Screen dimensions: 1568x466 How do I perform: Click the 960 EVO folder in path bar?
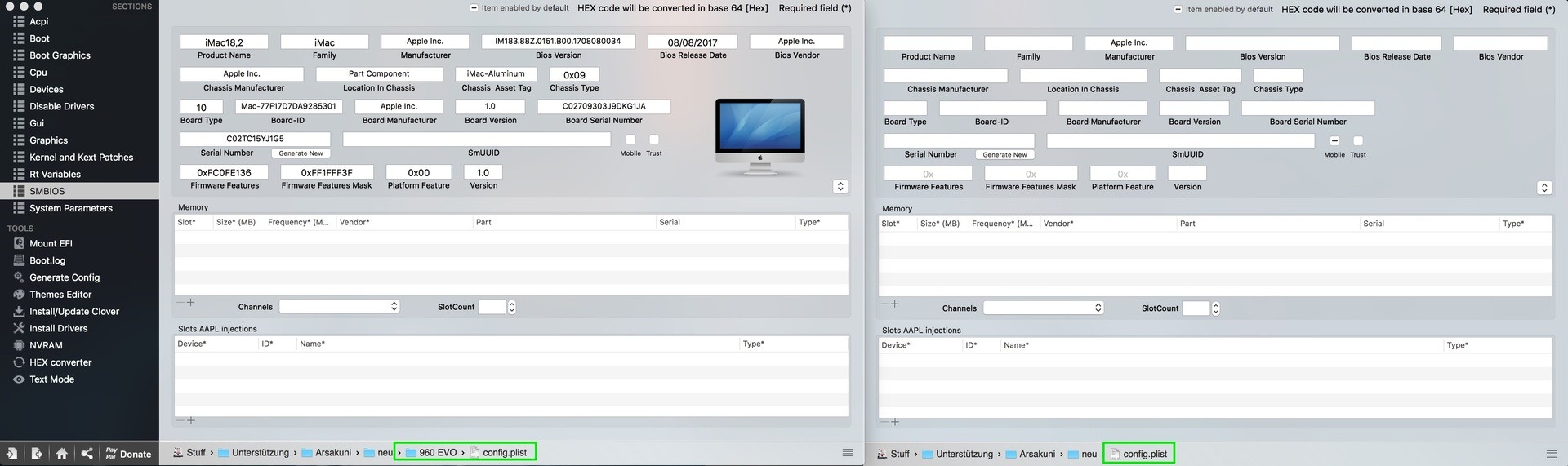tap(431, 453)
